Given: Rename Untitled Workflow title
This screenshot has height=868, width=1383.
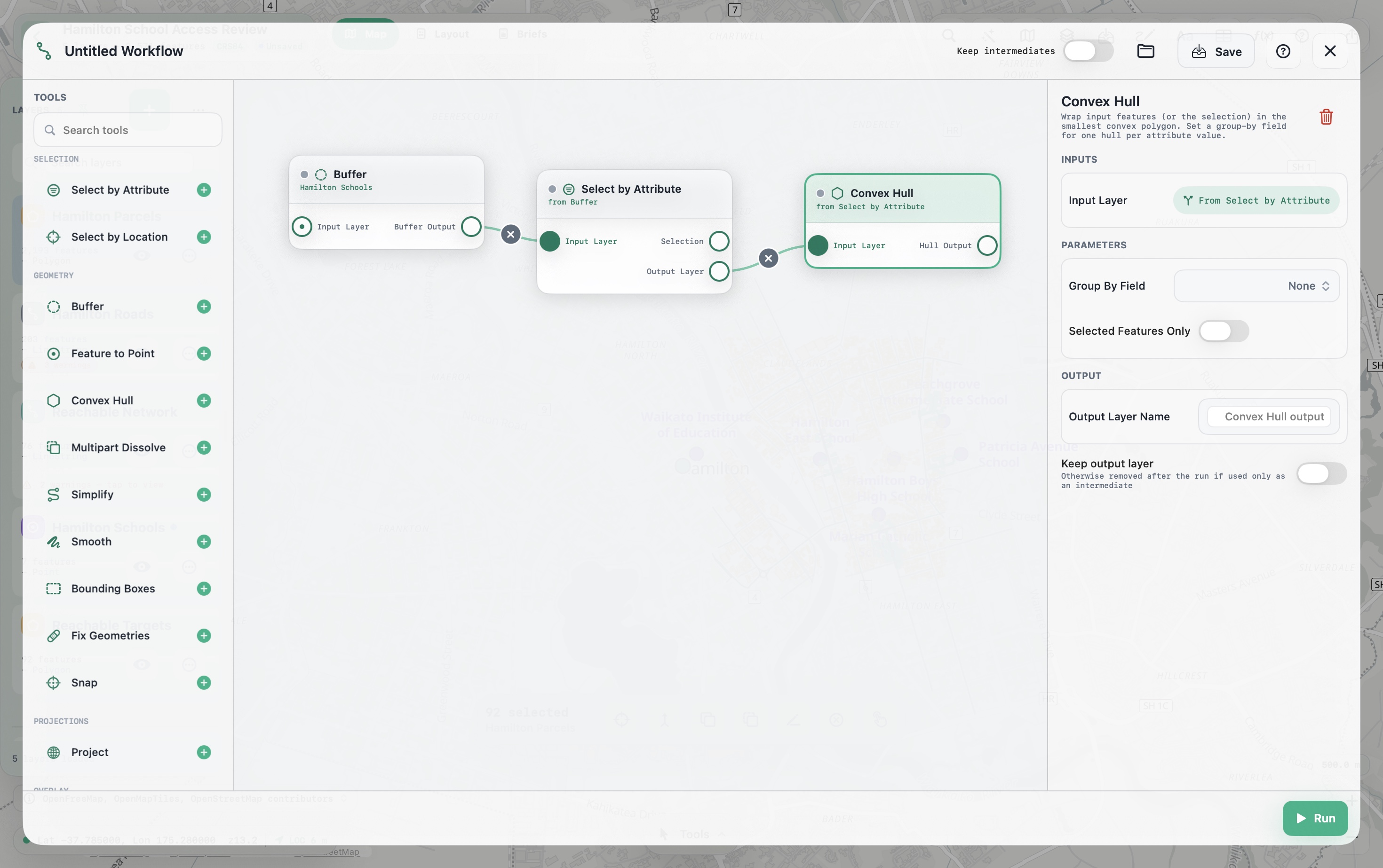Looking at the screenshot, I should coord(123,51).
